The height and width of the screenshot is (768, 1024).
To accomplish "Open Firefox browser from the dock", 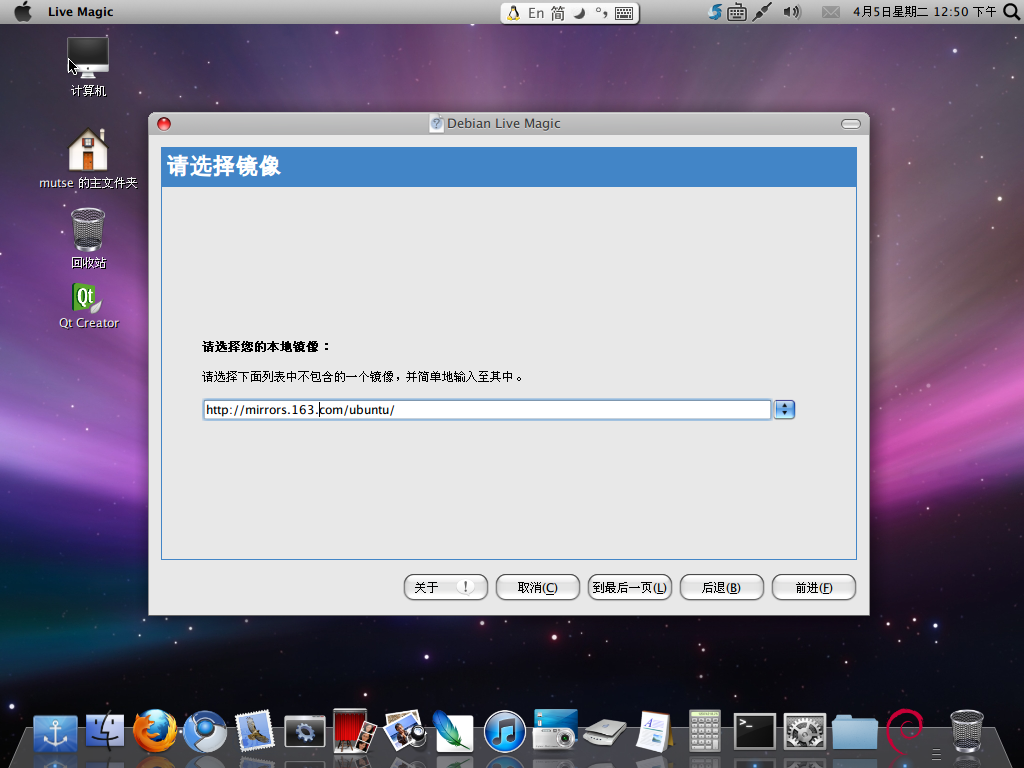I will pyautogui.click(x=155, y=730).
